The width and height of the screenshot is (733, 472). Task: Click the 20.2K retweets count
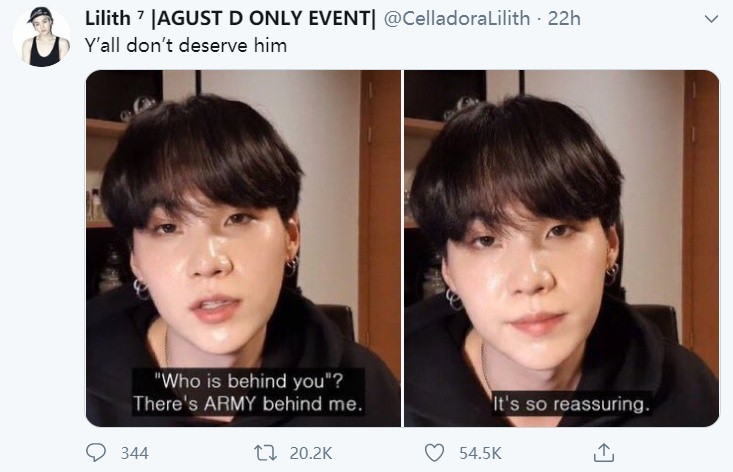tap(311, 453)
